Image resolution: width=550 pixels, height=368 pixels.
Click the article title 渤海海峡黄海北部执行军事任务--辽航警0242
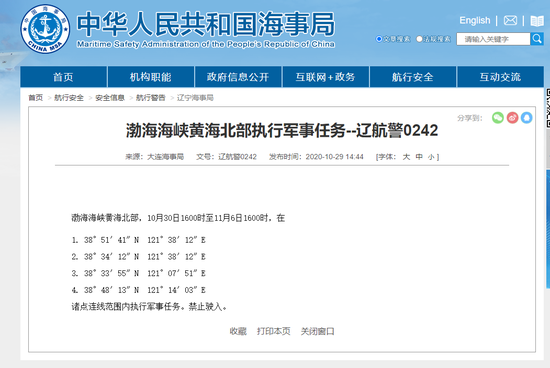click(x=282, y=131)
